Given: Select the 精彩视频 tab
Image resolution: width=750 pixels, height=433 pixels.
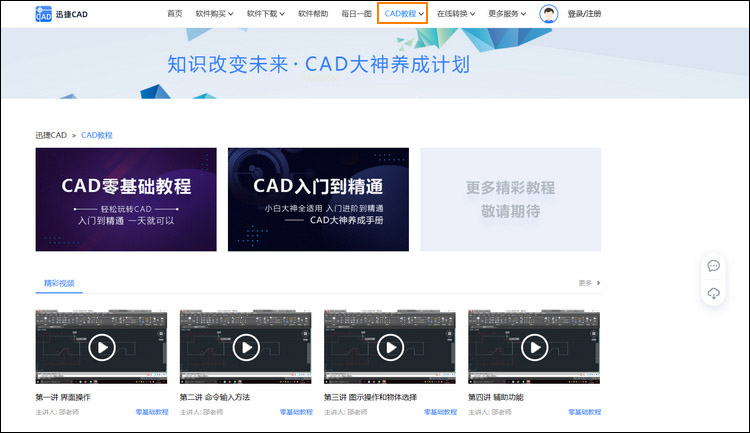Looking at the screenshot, I should [x=59, y=283].
